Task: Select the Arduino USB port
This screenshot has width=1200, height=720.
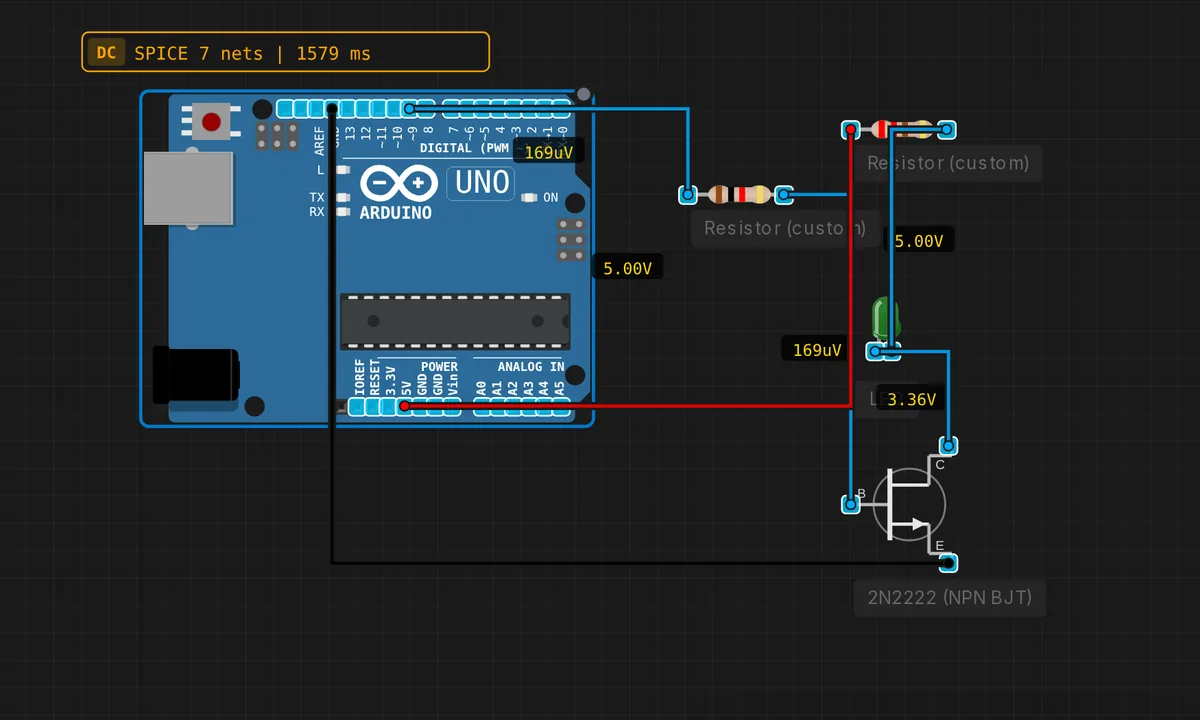Action: [x=188, y=188]
